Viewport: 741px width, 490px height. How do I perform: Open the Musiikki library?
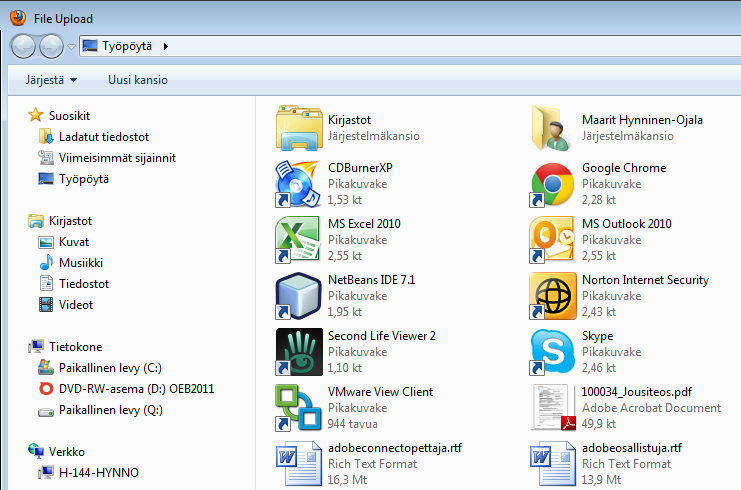81,263
